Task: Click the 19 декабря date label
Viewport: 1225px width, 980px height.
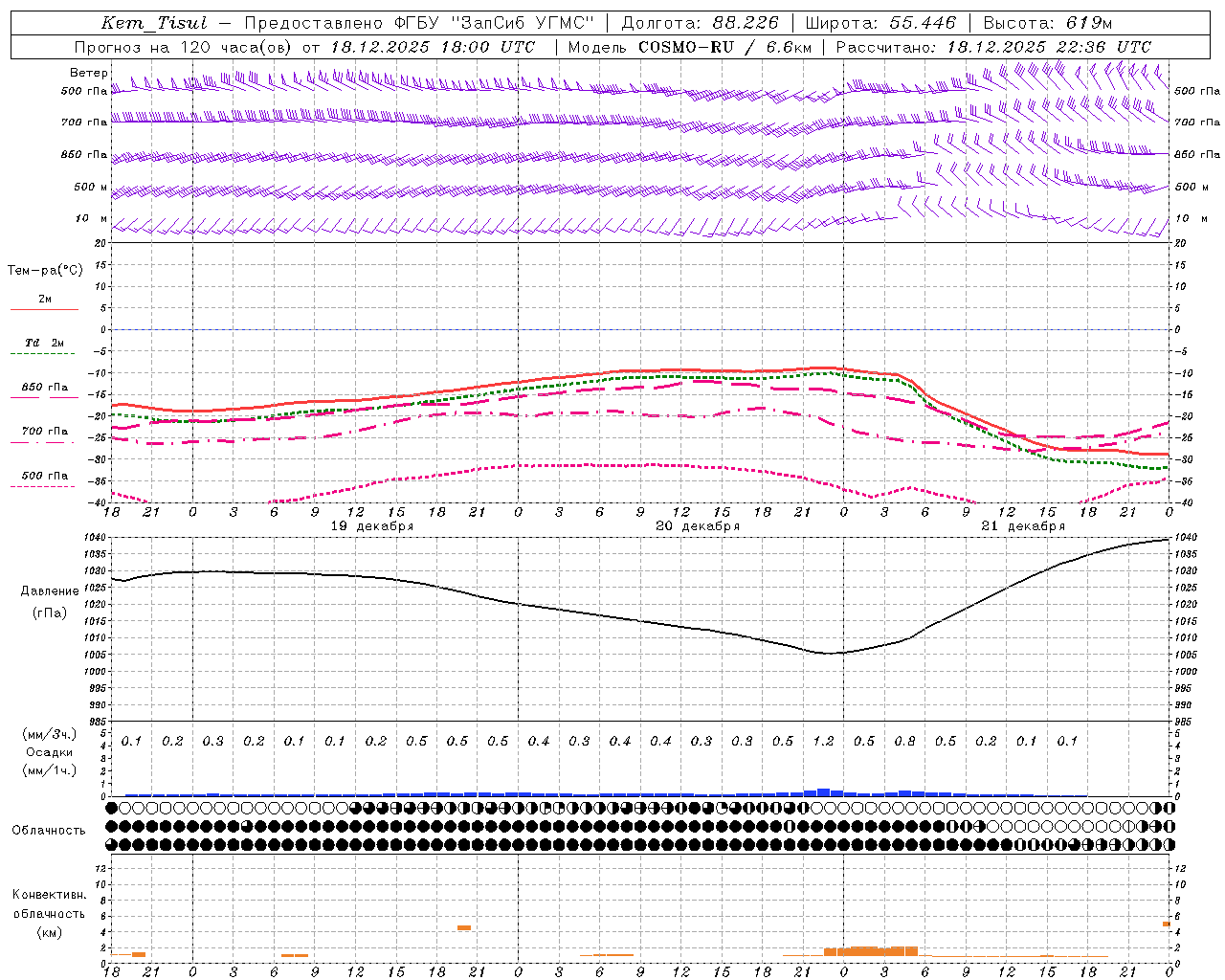Action: 372,526
